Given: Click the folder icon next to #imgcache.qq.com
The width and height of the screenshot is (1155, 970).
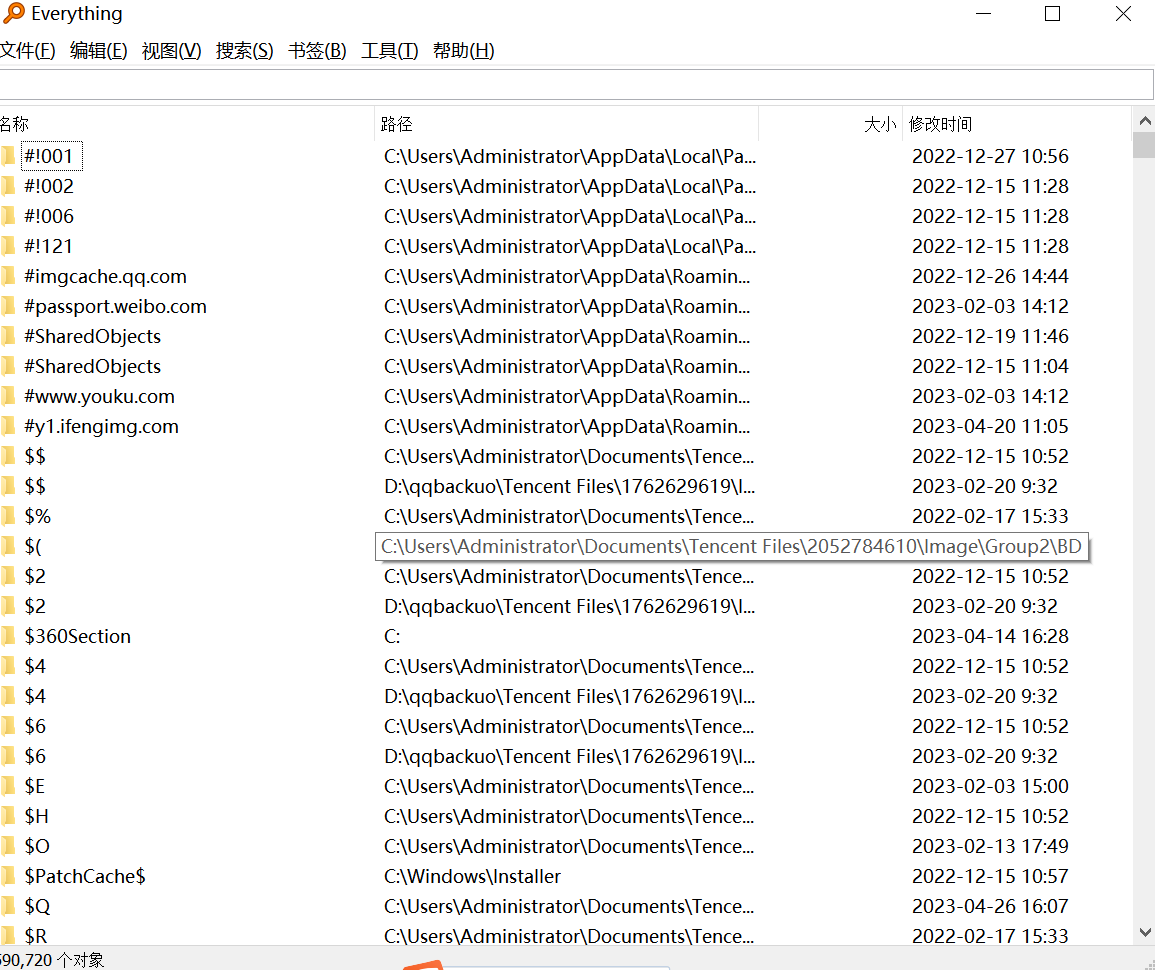Looking at the screenshot, I should point(9,276).
